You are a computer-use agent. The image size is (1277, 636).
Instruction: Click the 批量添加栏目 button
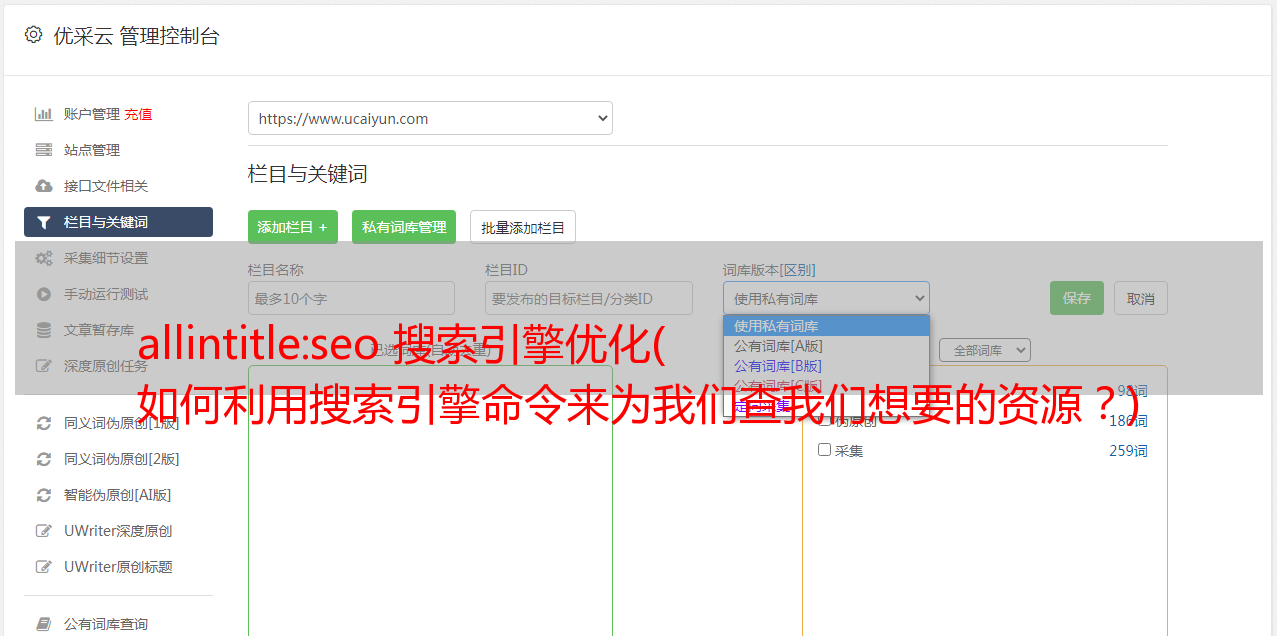point(523,227)
